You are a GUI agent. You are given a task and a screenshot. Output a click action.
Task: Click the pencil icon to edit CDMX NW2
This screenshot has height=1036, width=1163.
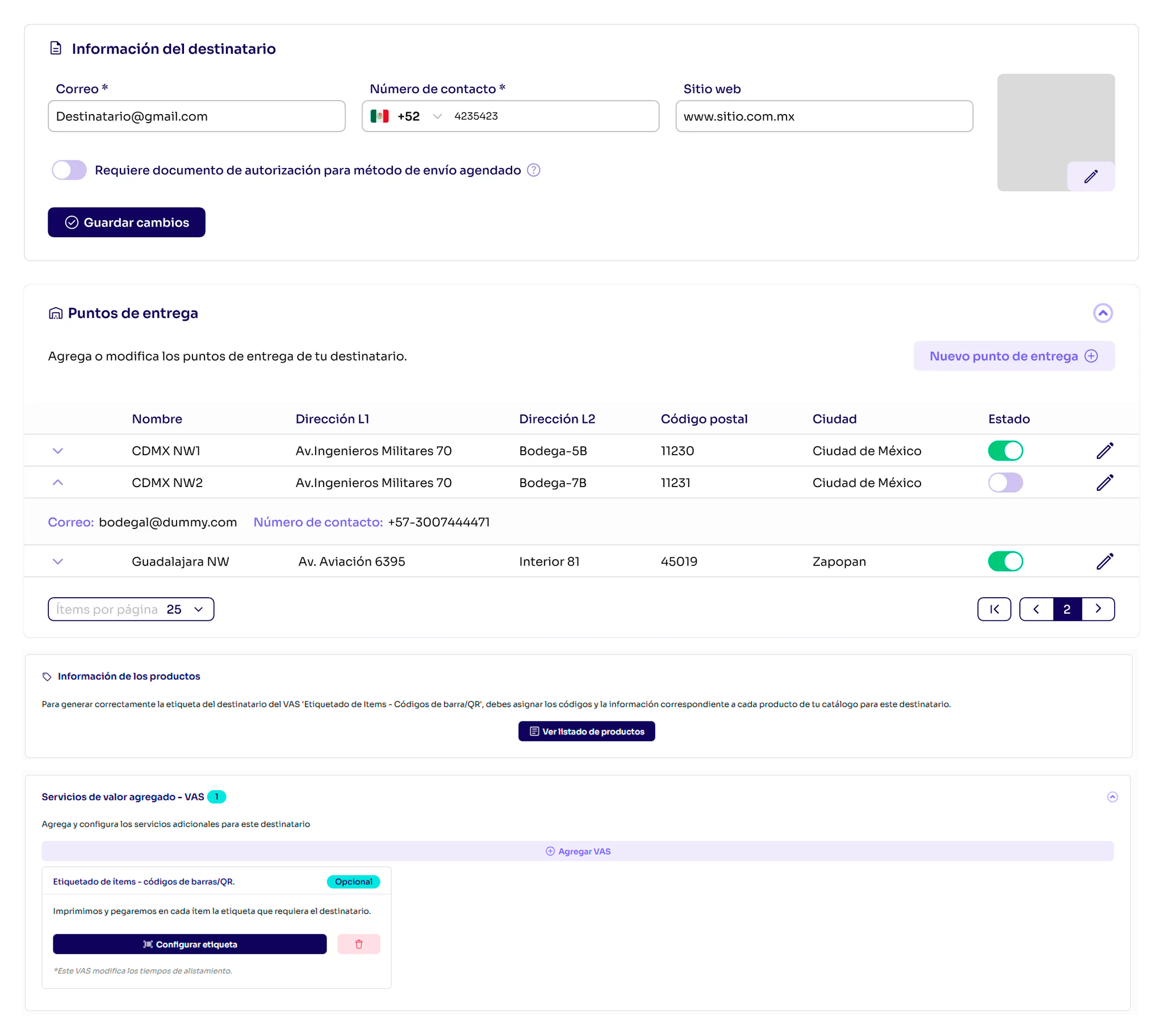(1104, 483)
